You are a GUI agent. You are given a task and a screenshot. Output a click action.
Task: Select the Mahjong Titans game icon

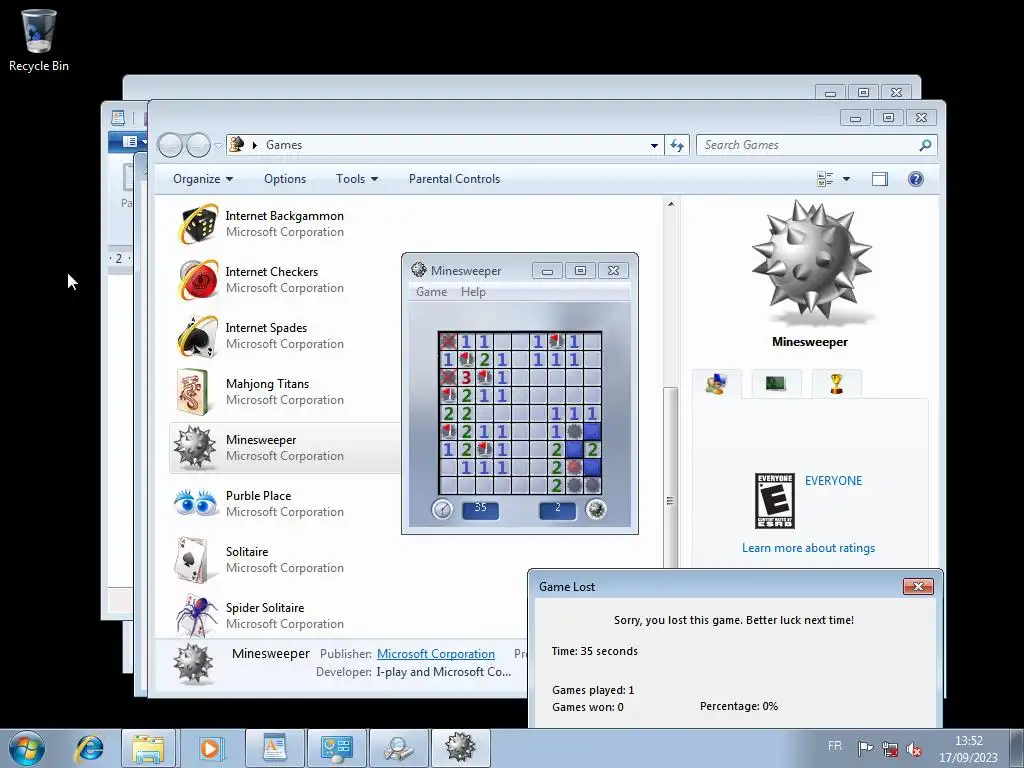pos(193,392)
